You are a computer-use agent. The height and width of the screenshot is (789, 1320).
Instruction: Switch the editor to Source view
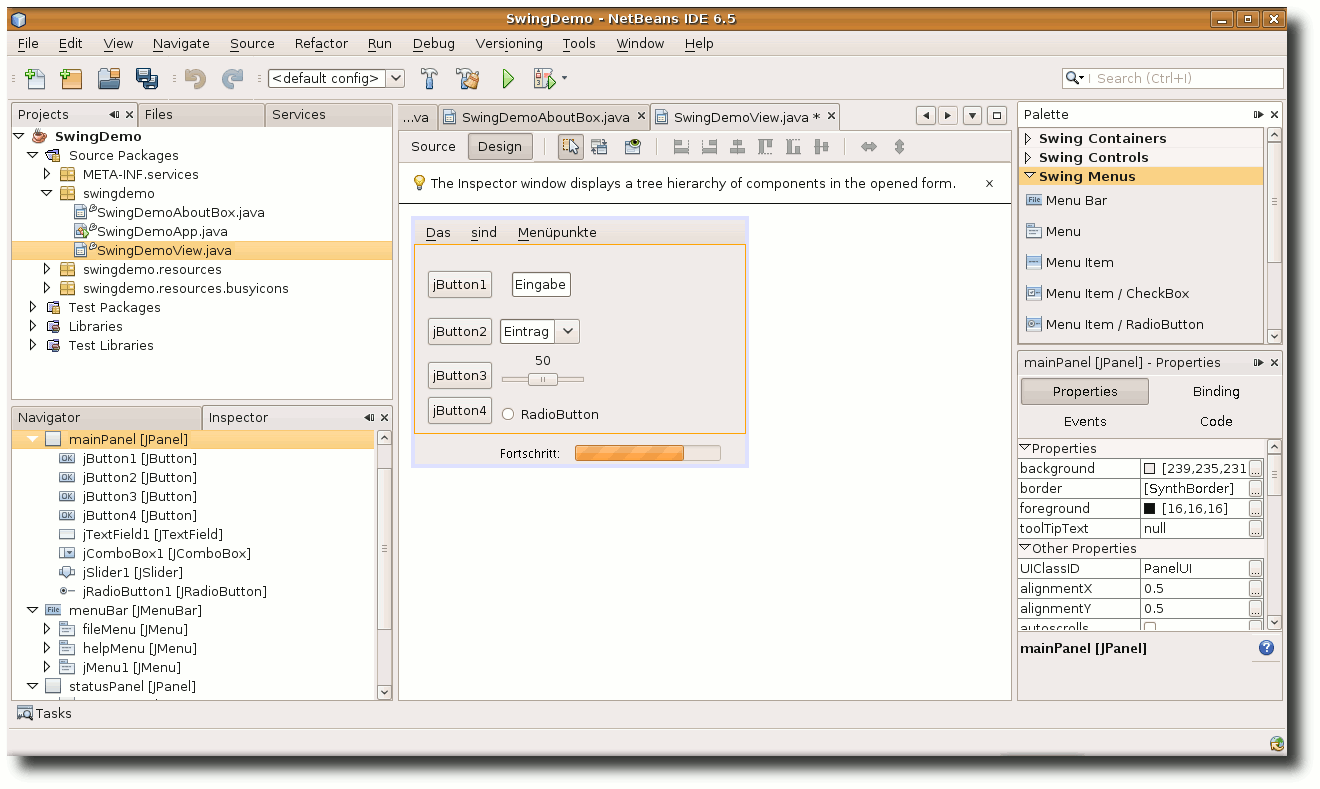(433, 146)
